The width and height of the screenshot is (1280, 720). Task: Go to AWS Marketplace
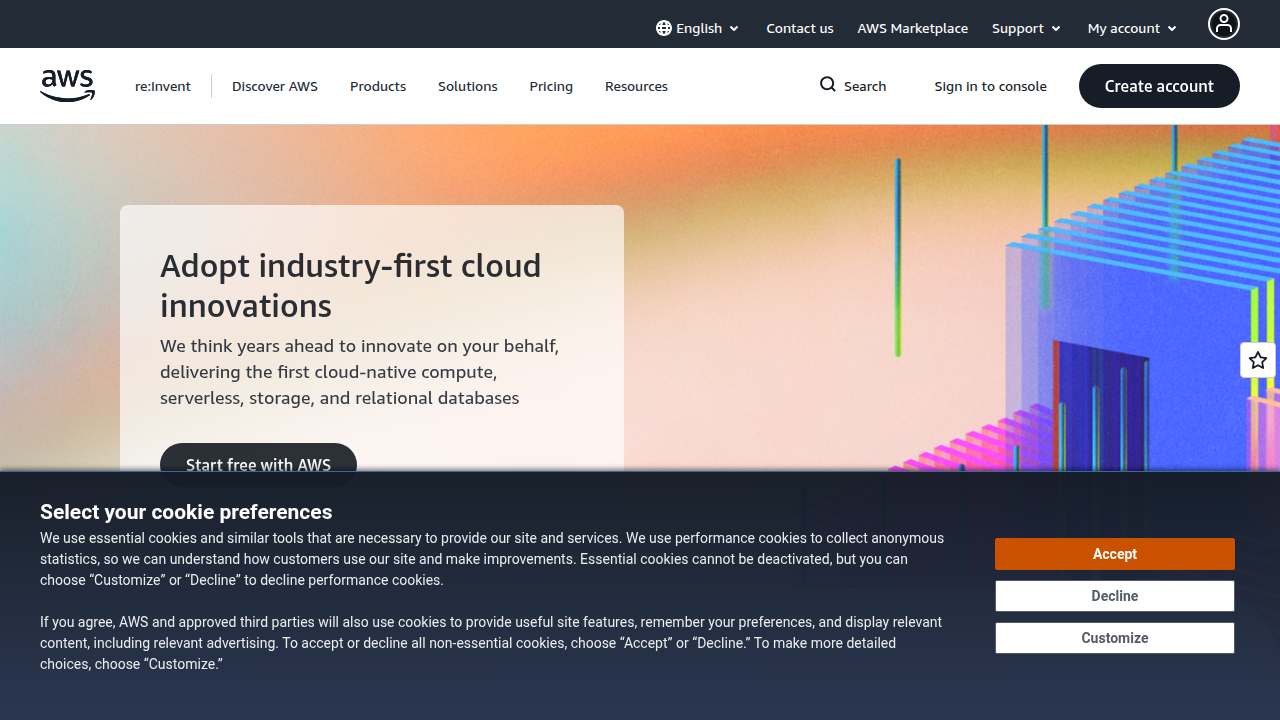pyautogui.click(x=913, y=28)
